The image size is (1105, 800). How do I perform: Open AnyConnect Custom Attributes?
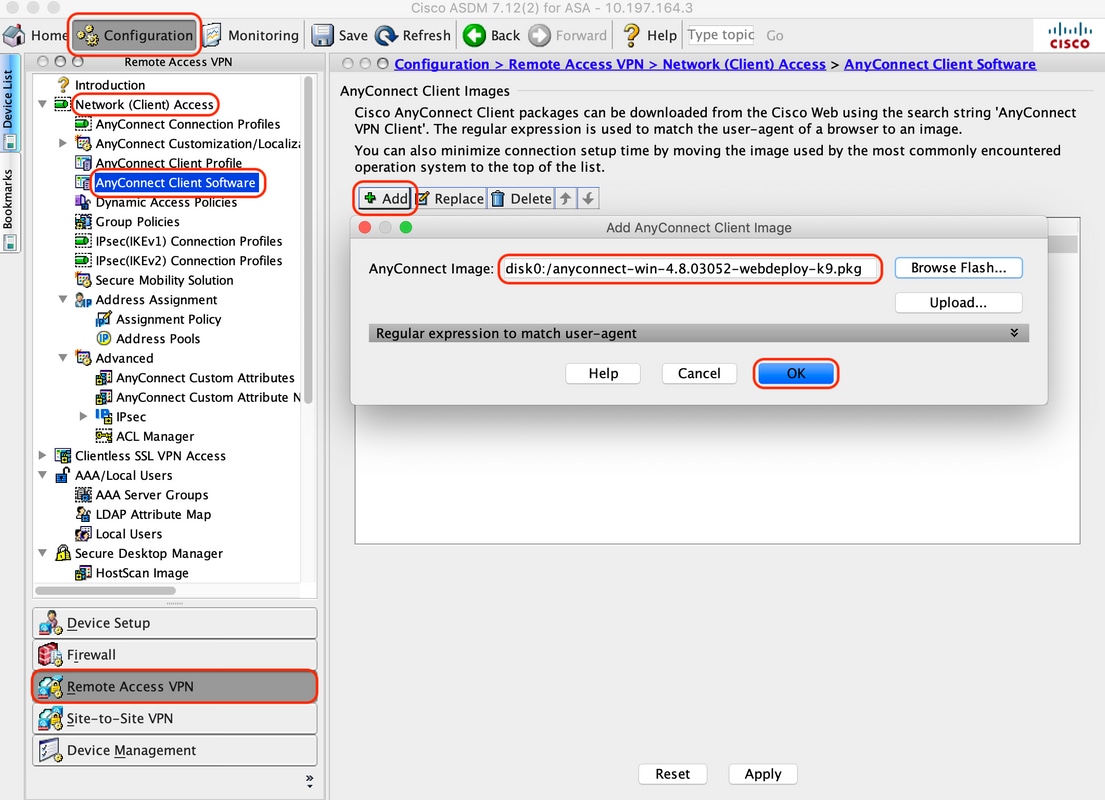205,378
